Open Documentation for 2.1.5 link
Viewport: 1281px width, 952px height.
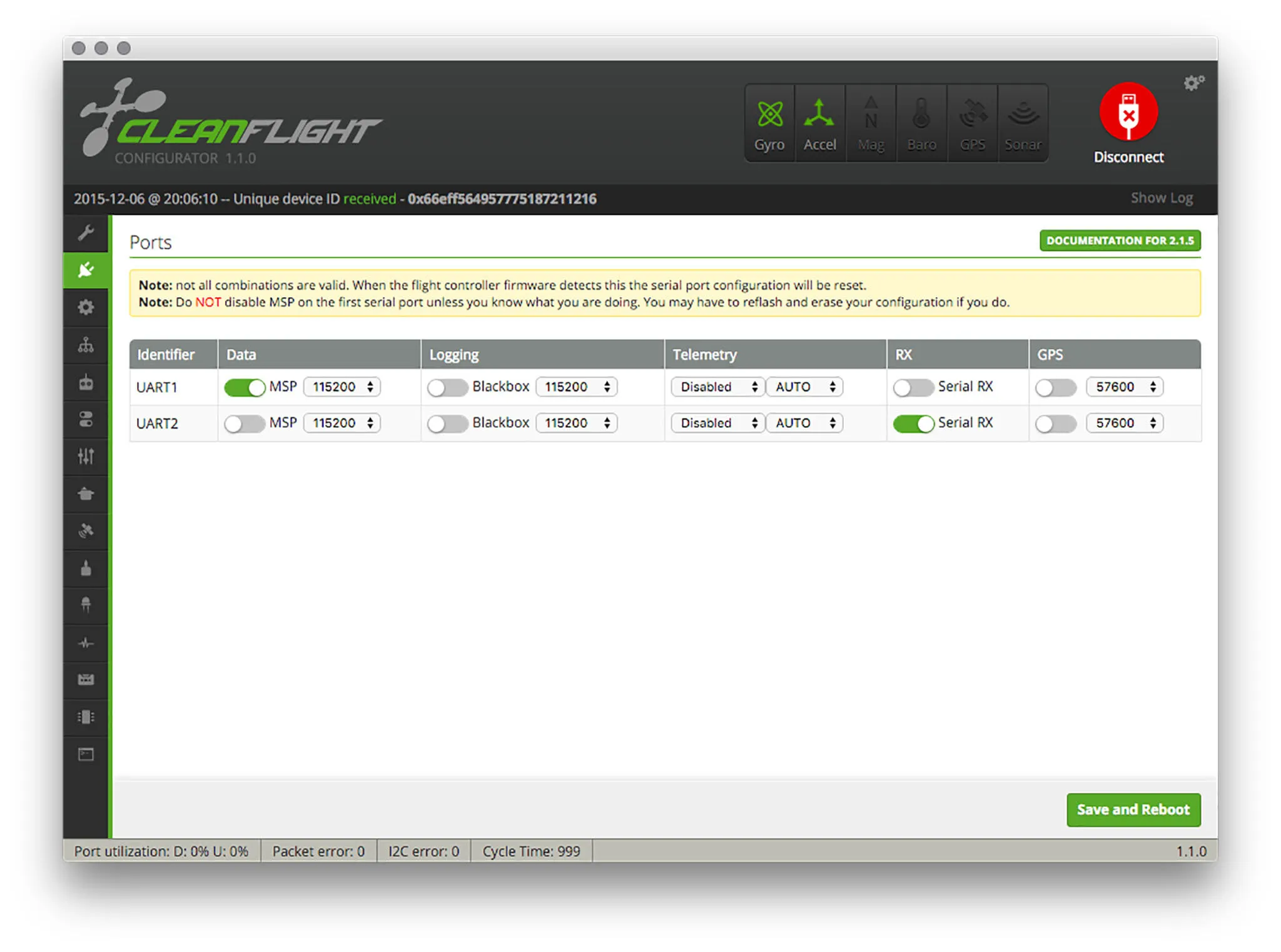click(x=1120, y=241)
